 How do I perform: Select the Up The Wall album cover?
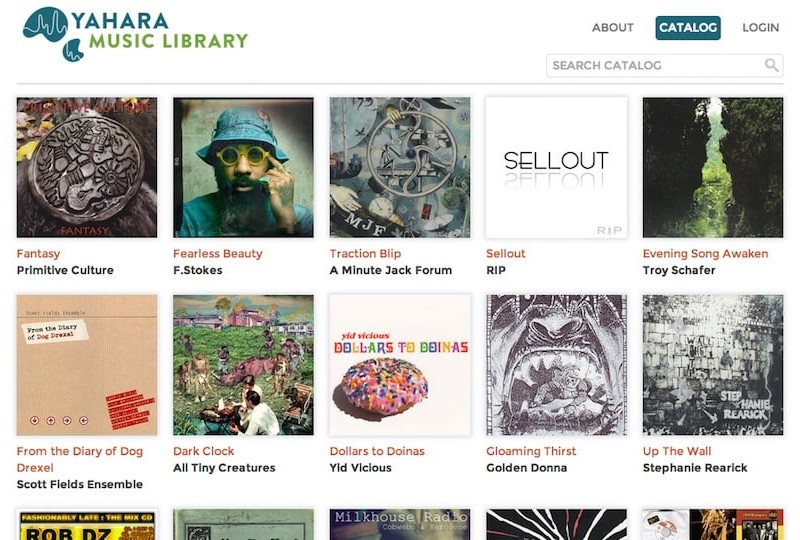713,365
